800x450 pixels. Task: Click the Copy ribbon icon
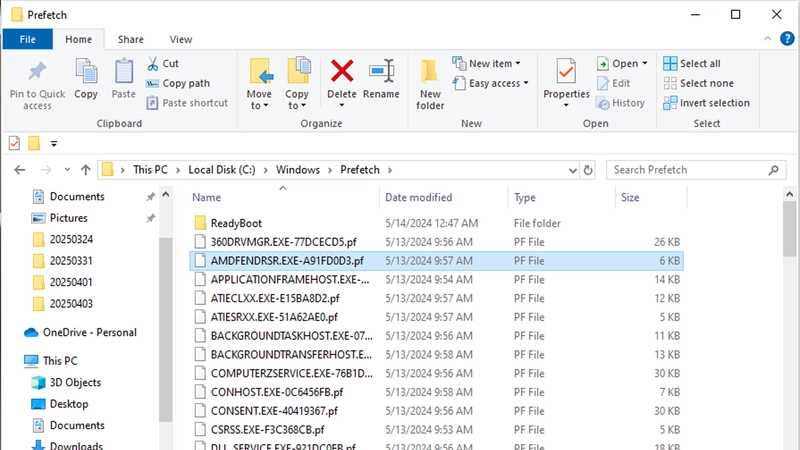pos(86,70)
